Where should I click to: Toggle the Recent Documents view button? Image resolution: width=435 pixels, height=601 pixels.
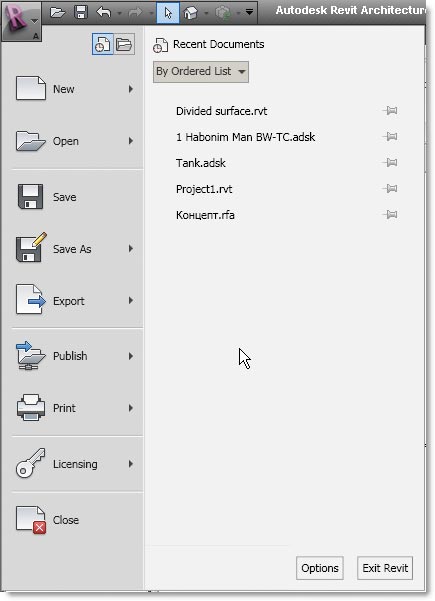point(103,44)
